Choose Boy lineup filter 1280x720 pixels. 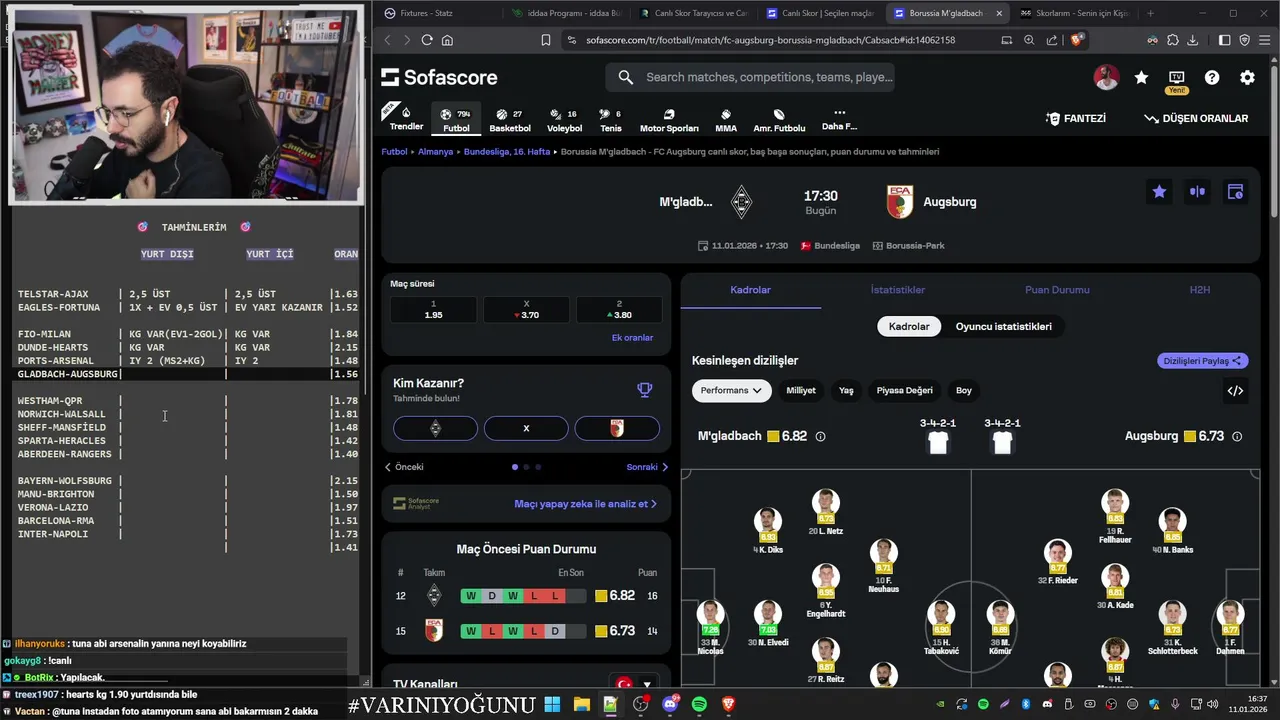tap(964, 391)
